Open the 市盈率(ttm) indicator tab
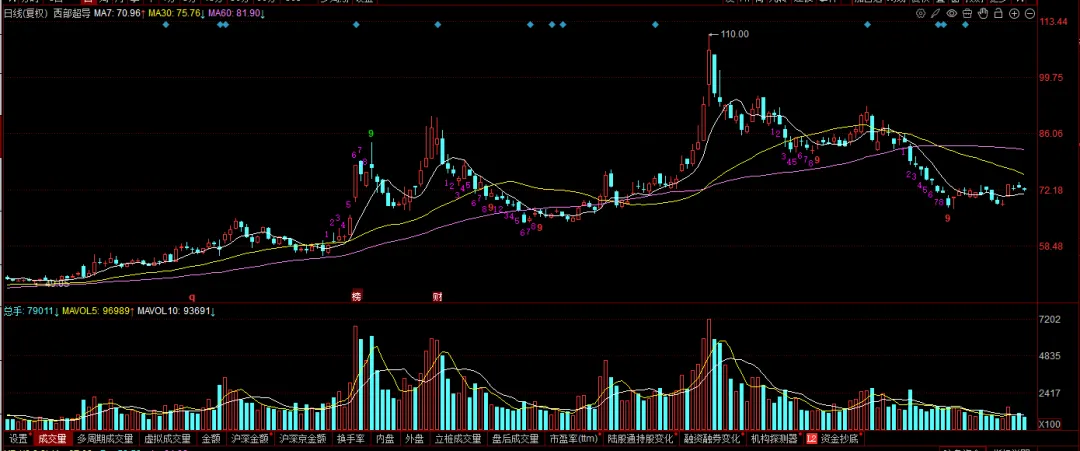 [573, 439]
